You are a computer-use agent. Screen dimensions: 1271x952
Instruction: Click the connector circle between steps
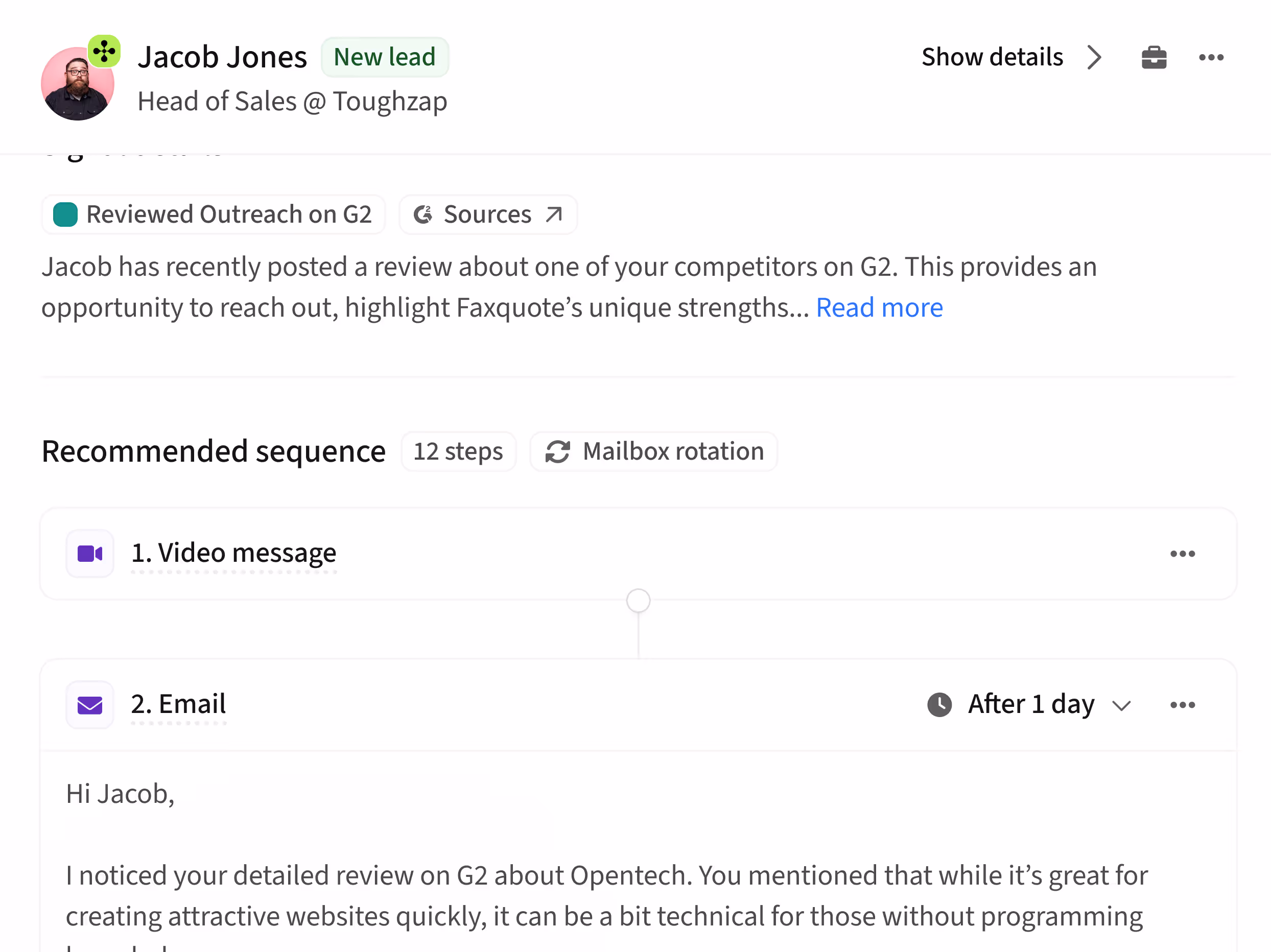(x=638, y=601)
